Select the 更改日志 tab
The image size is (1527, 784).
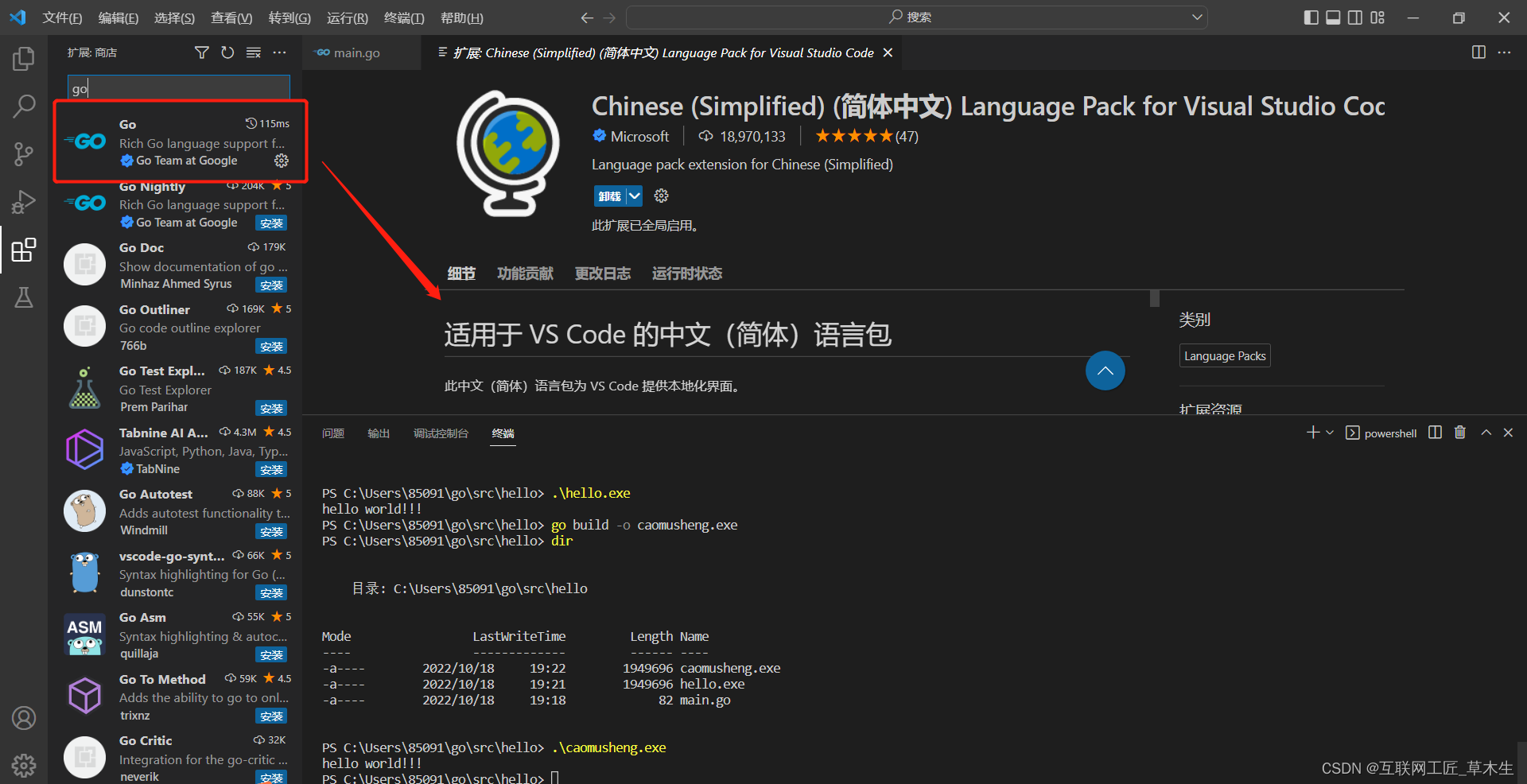(x=603, y=274)
